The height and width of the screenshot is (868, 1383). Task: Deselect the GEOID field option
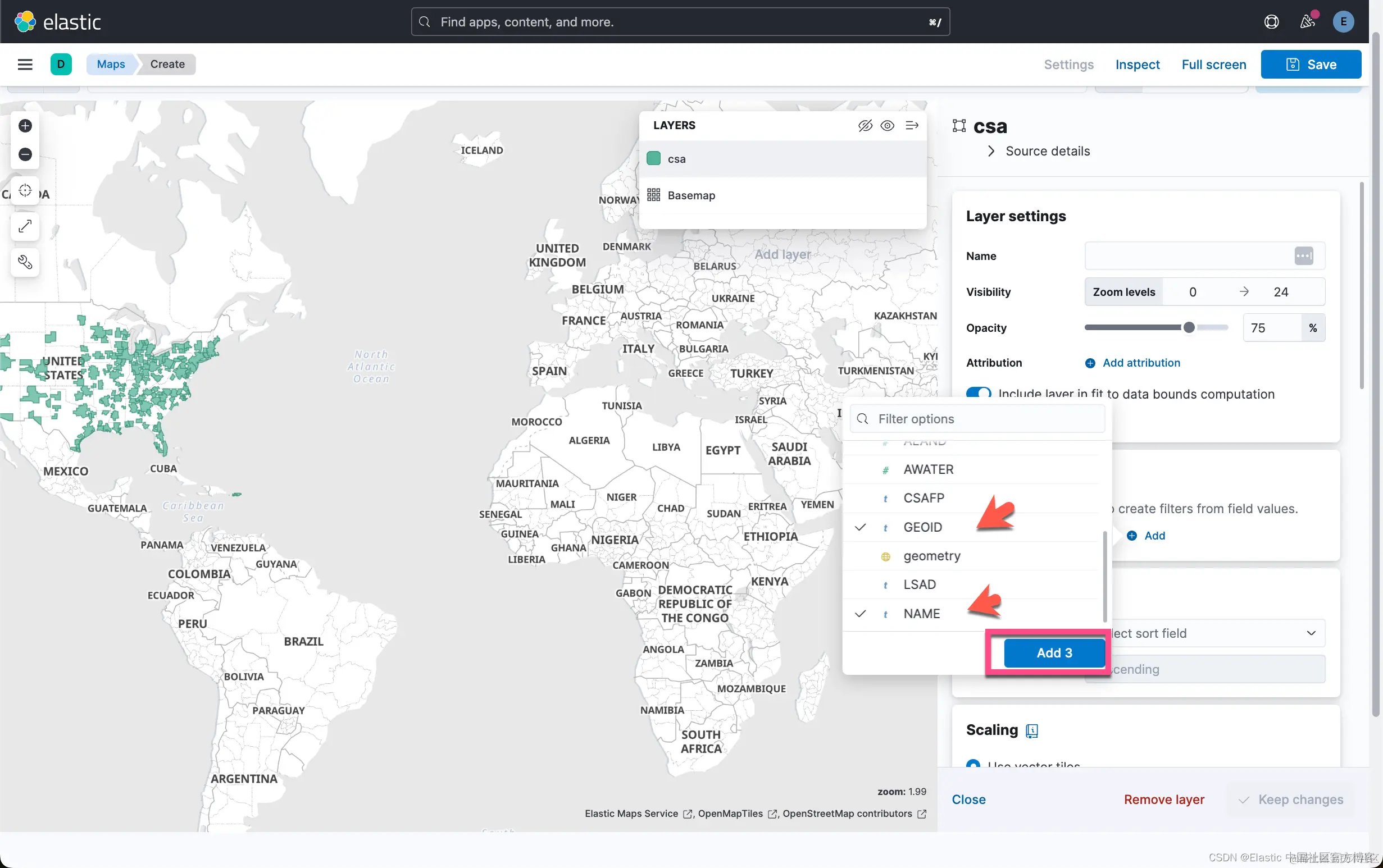[x=922, y=527]
